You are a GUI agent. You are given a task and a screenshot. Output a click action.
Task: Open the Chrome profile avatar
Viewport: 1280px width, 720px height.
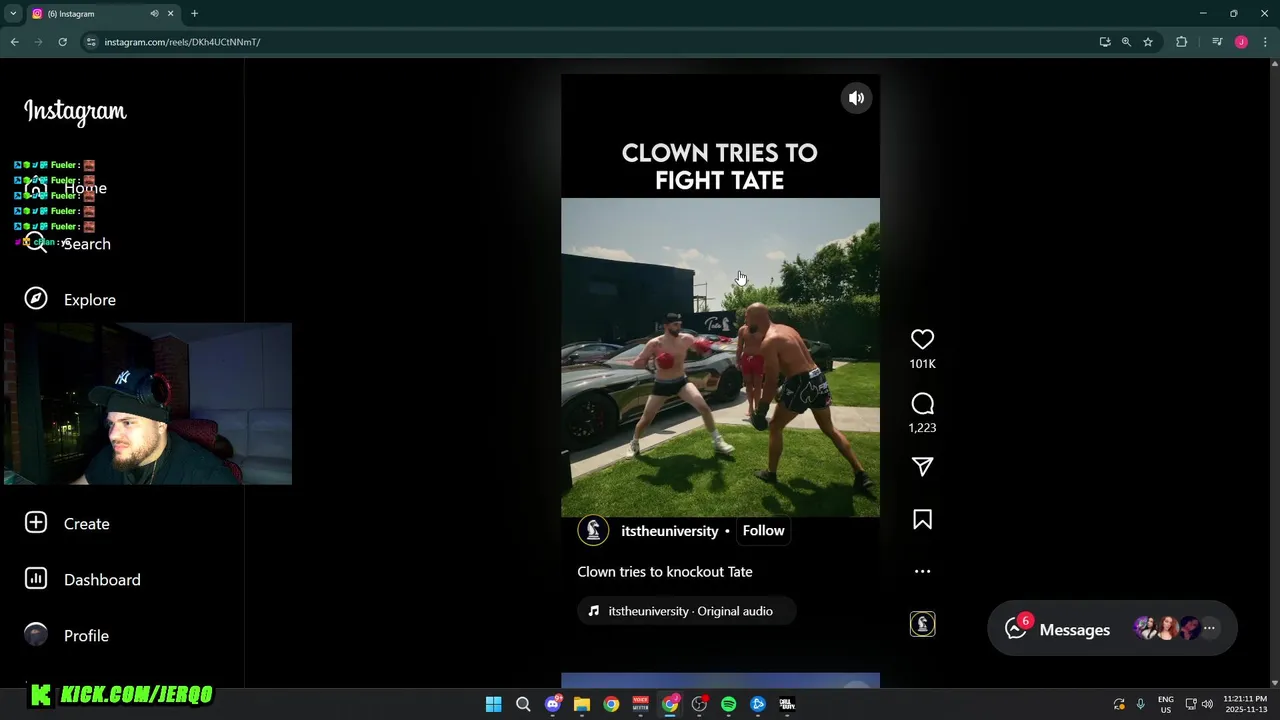(x=1241, y=42)
